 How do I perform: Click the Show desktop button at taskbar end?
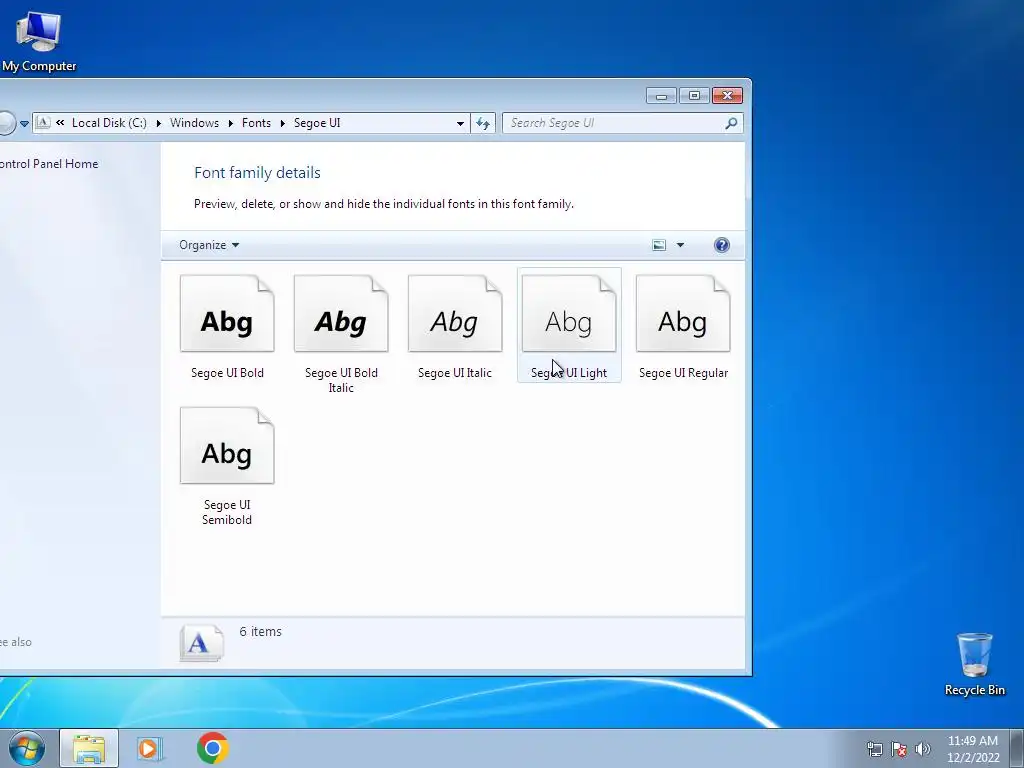pos(1017,748)
